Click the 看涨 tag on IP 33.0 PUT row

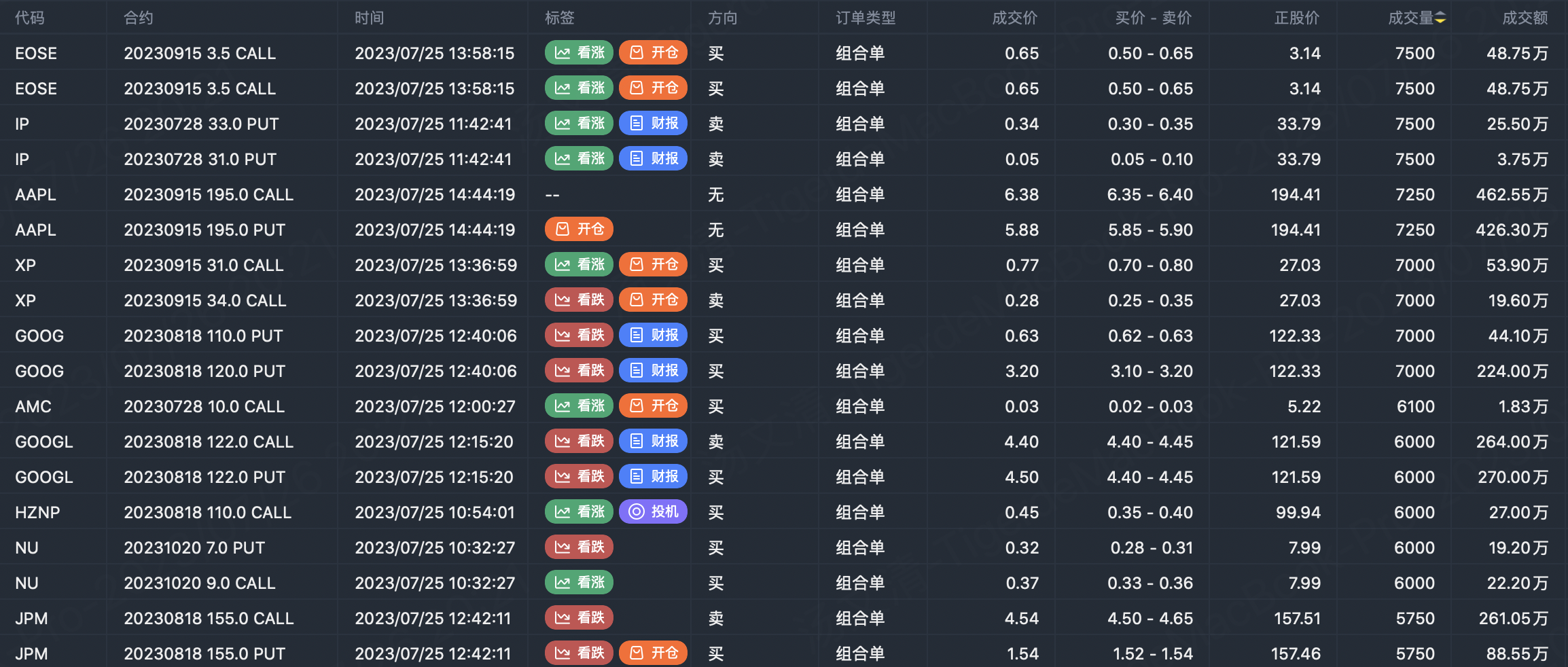pos(579,124)
